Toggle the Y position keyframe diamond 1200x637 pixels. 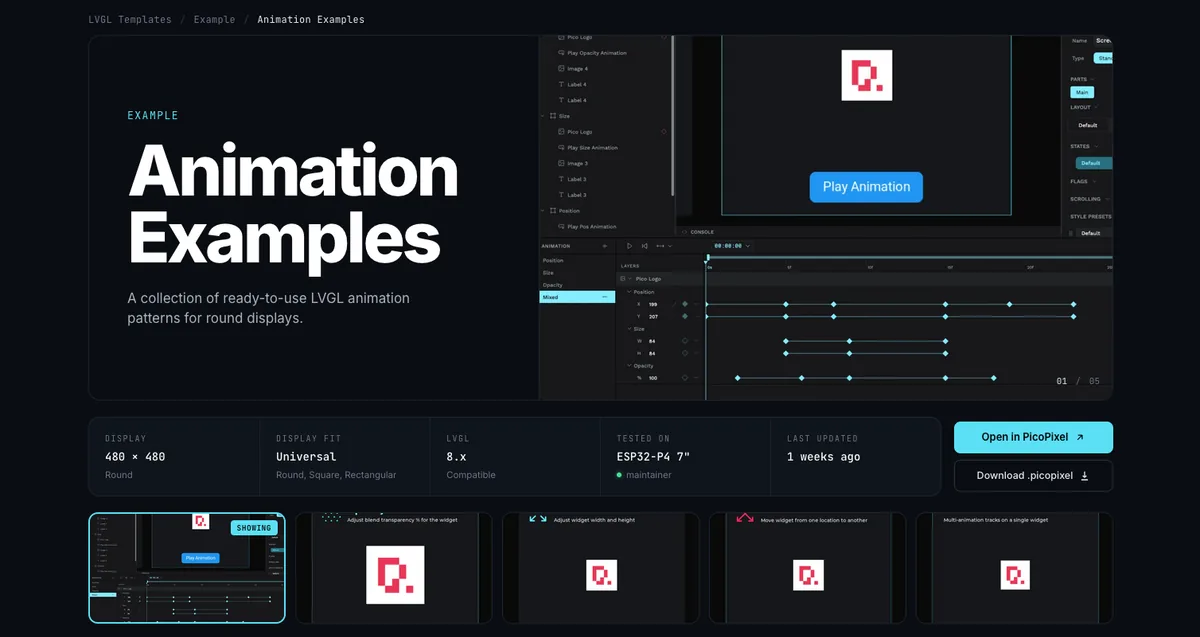pos(685,316)
